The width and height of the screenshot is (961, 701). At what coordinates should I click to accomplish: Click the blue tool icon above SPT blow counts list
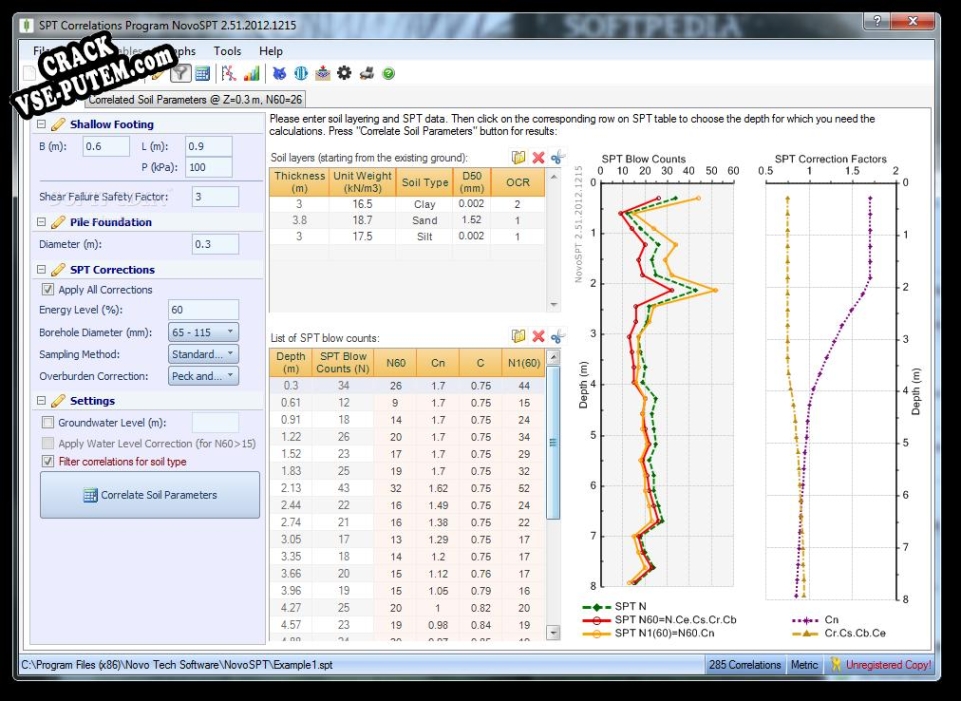pyautogui.click(x=558, y=336)
